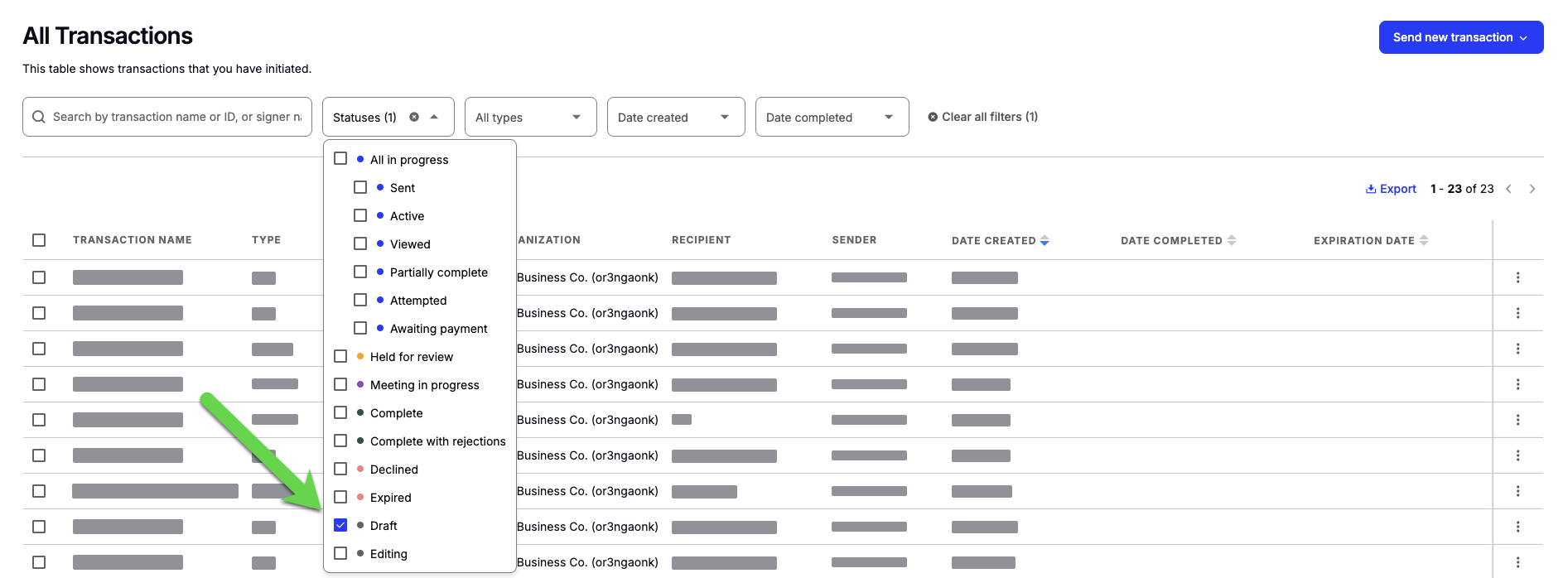Image resolution: width=1568 pixels, height=578 pixels.
Task: Check the Declined status checkbox
Action: point(340,469)
